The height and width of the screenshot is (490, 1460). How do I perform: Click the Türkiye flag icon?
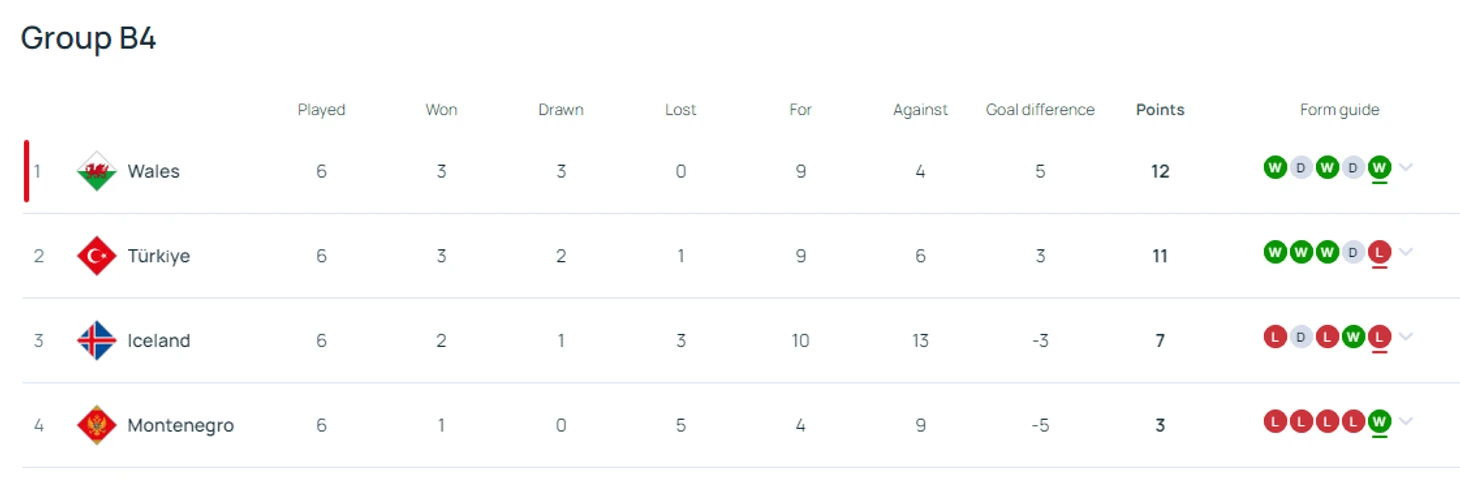96,256
